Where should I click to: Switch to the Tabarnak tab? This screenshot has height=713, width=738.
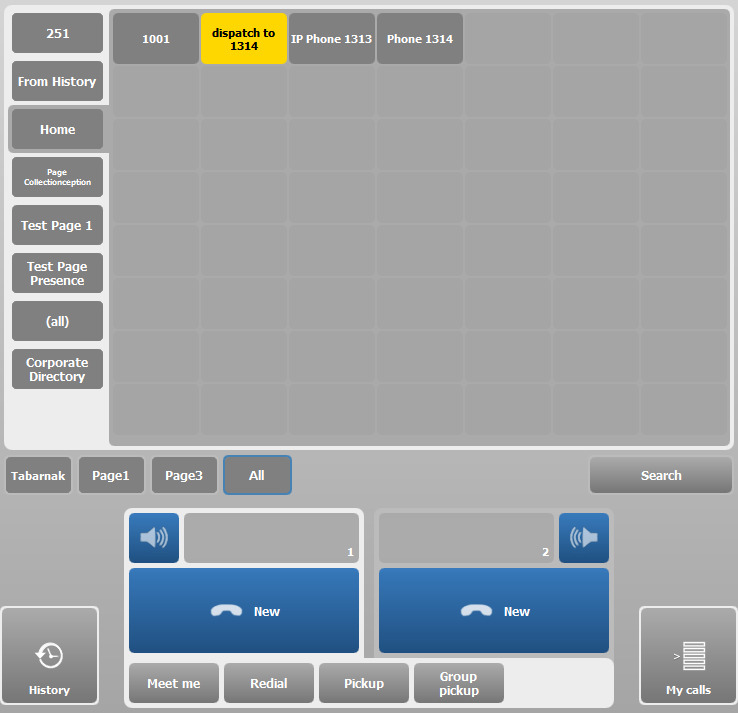(x=38, y=475)
